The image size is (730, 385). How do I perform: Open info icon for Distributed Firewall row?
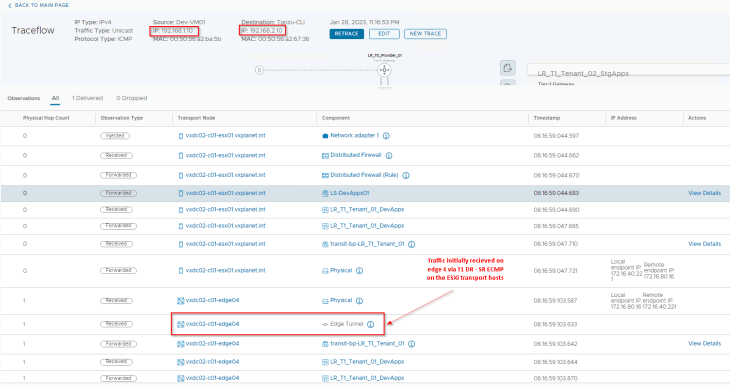(x=389, y=155)
